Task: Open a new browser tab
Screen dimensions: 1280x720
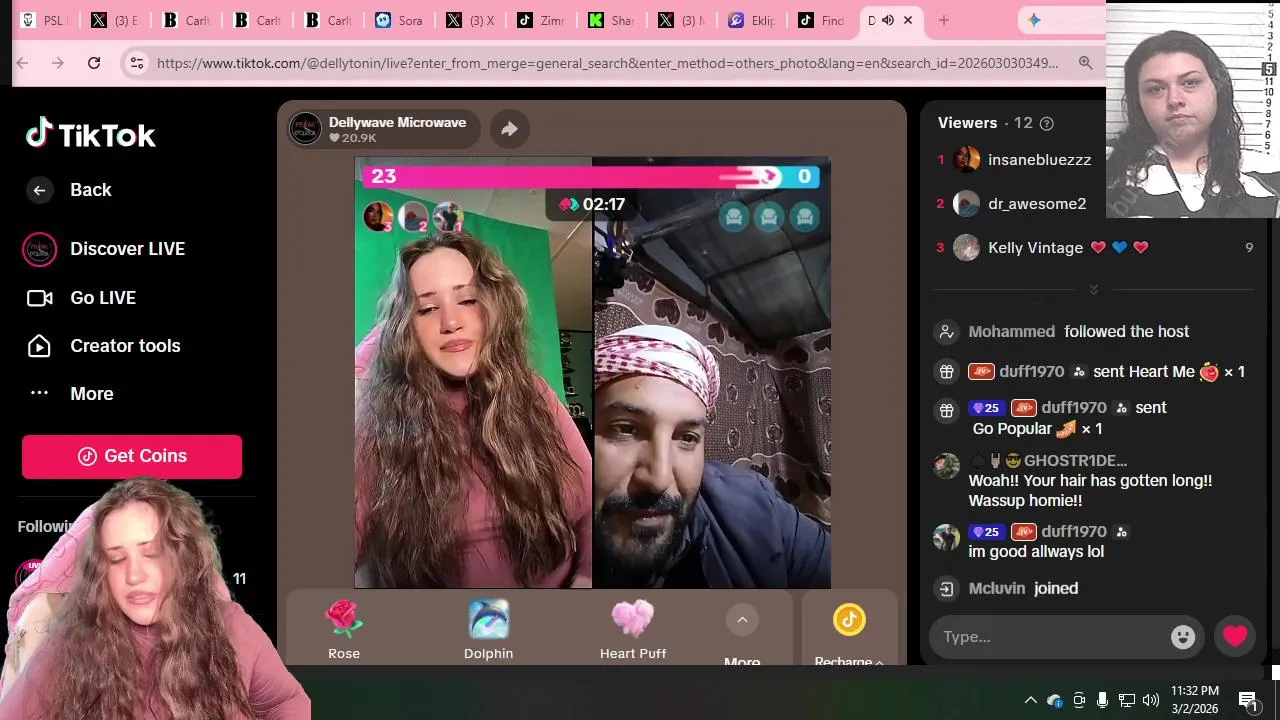Action: (x=943, y=20)
